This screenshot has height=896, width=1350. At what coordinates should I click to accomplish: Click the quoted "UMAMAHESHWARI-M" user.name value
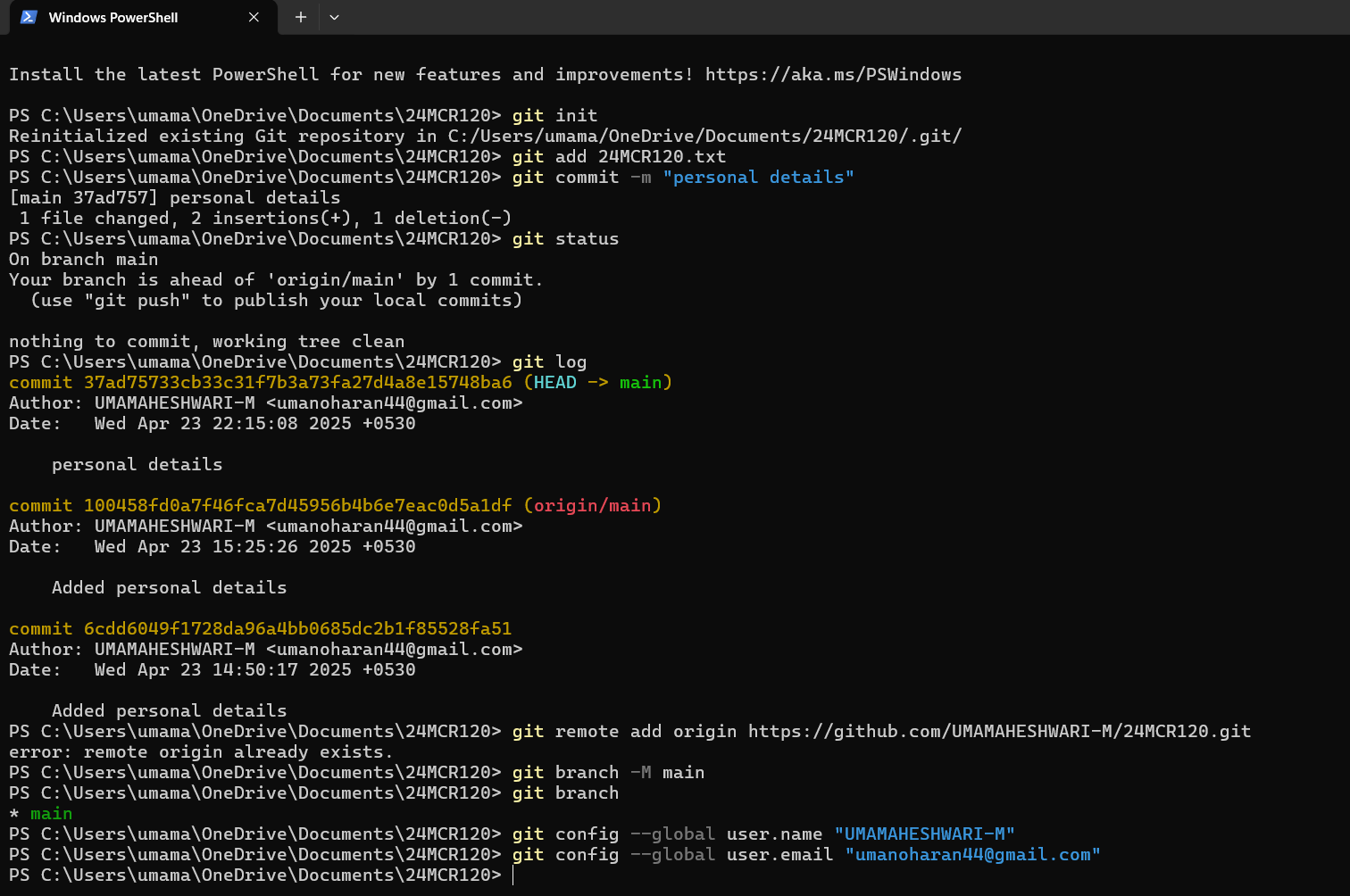point(924,834)
